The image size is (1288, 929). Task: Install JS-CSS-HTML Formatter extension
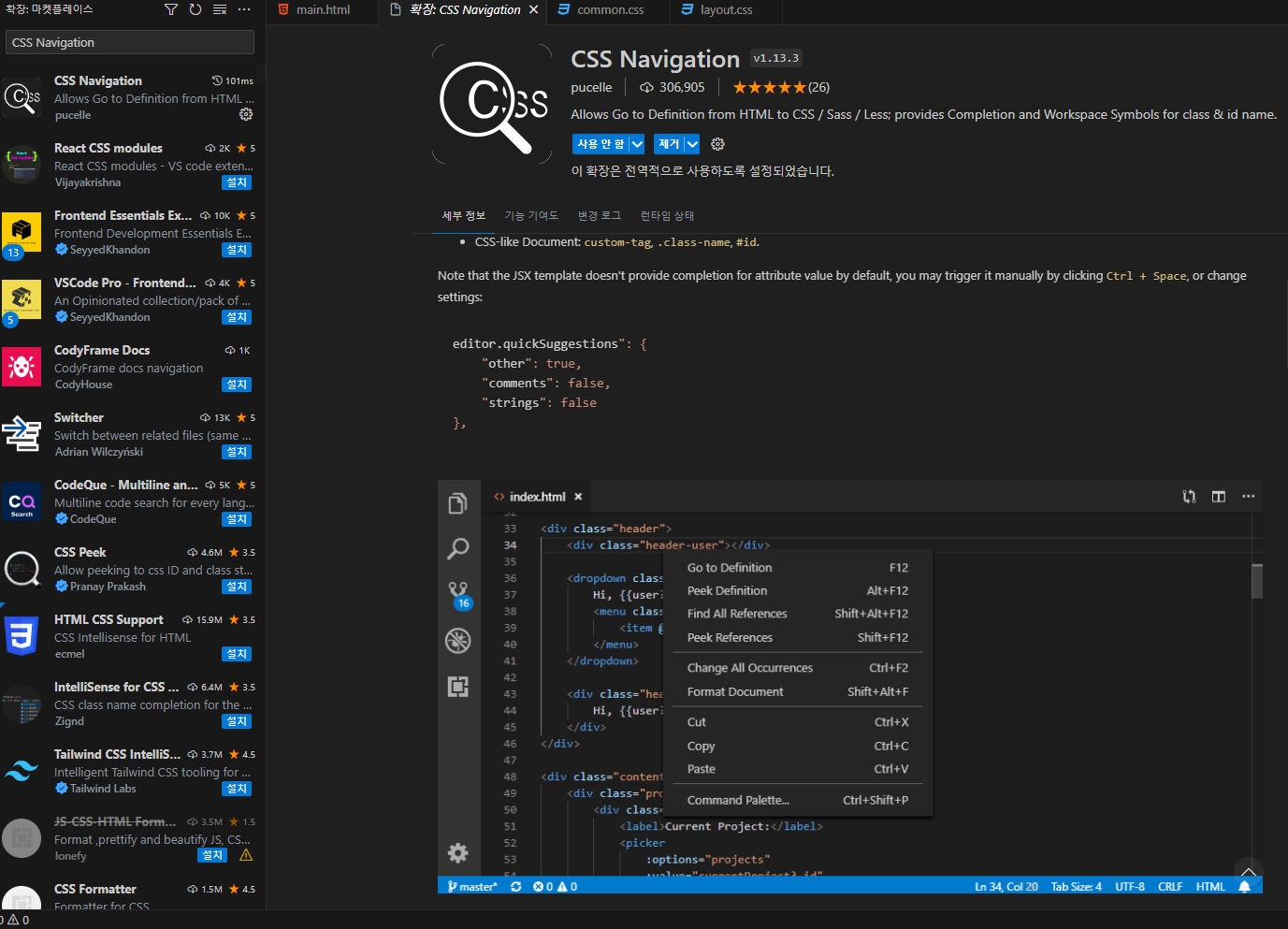click(x=213, y=855)
